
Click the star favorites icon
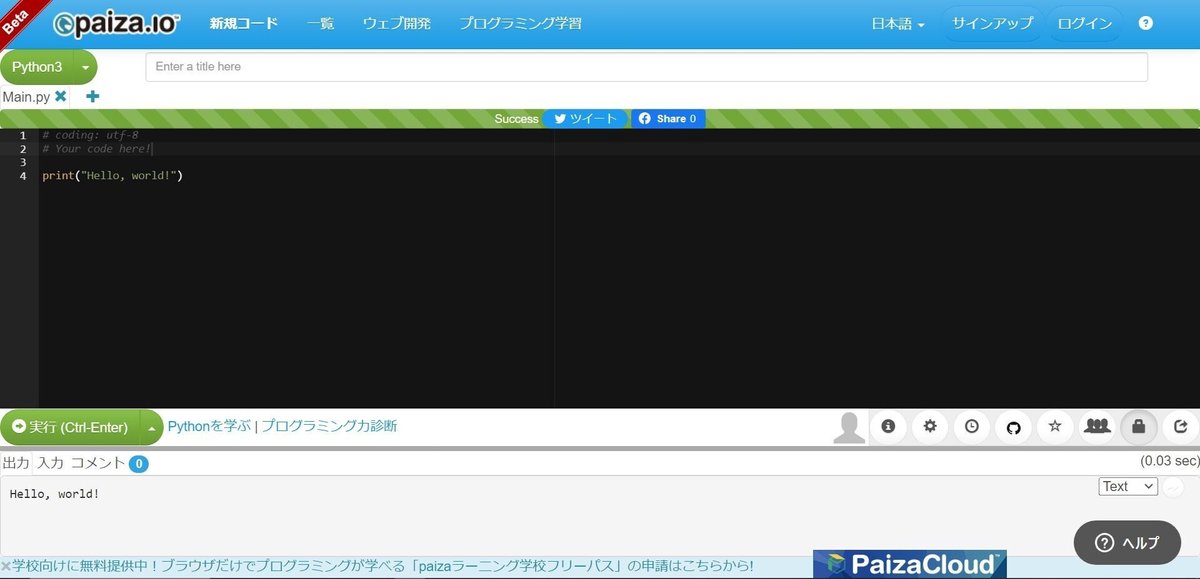(1055, 426)
